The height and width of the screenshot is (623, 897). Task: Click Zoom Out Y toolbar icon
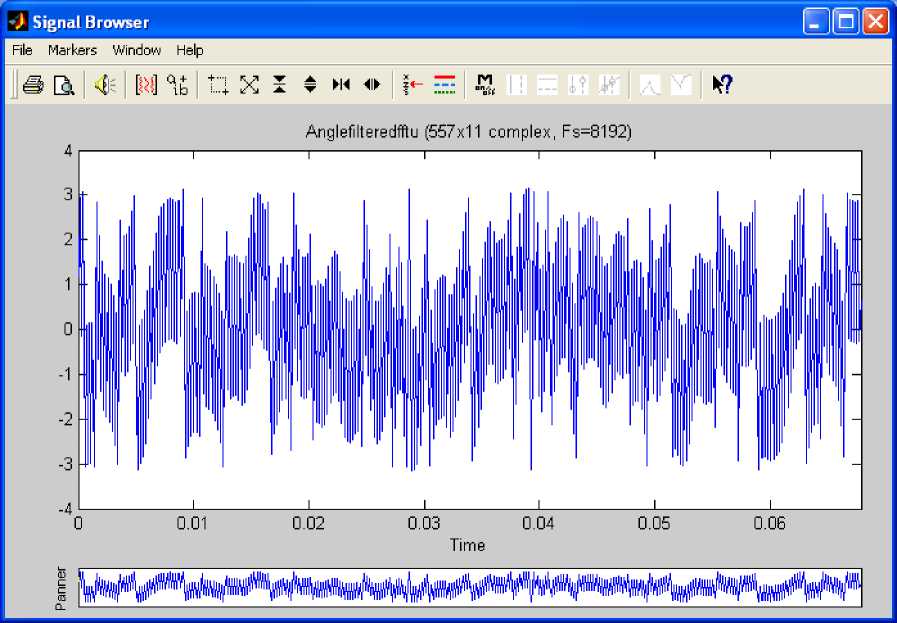310,86
